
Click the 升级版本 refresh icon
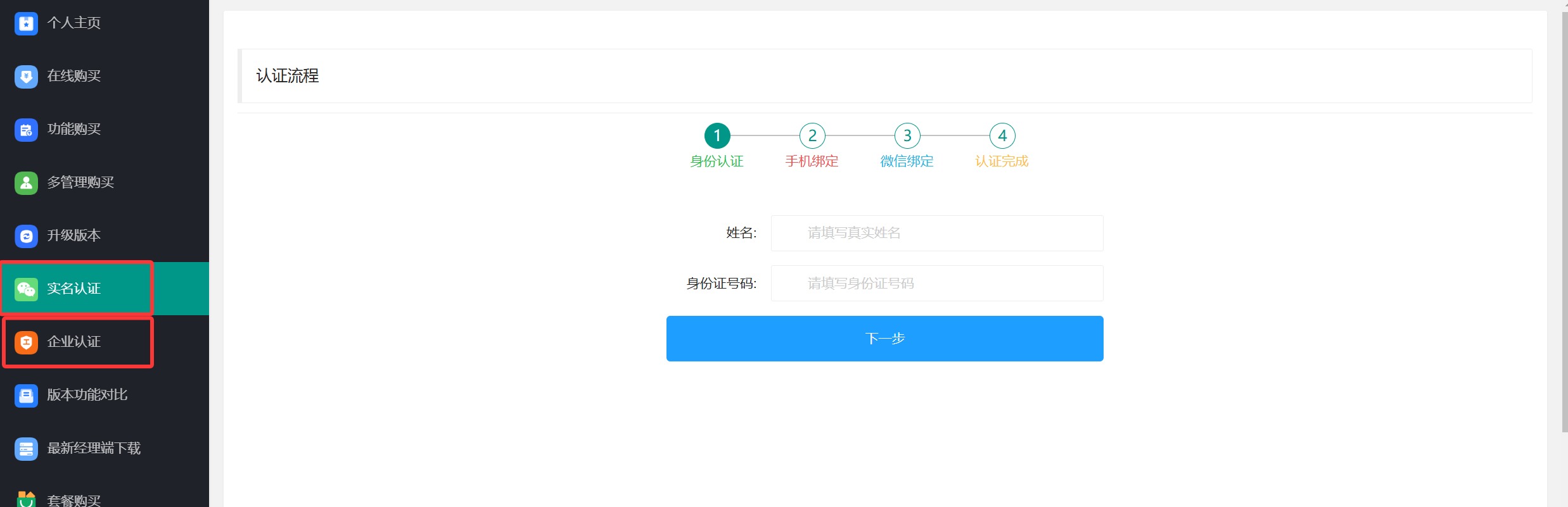pos(26,236)
